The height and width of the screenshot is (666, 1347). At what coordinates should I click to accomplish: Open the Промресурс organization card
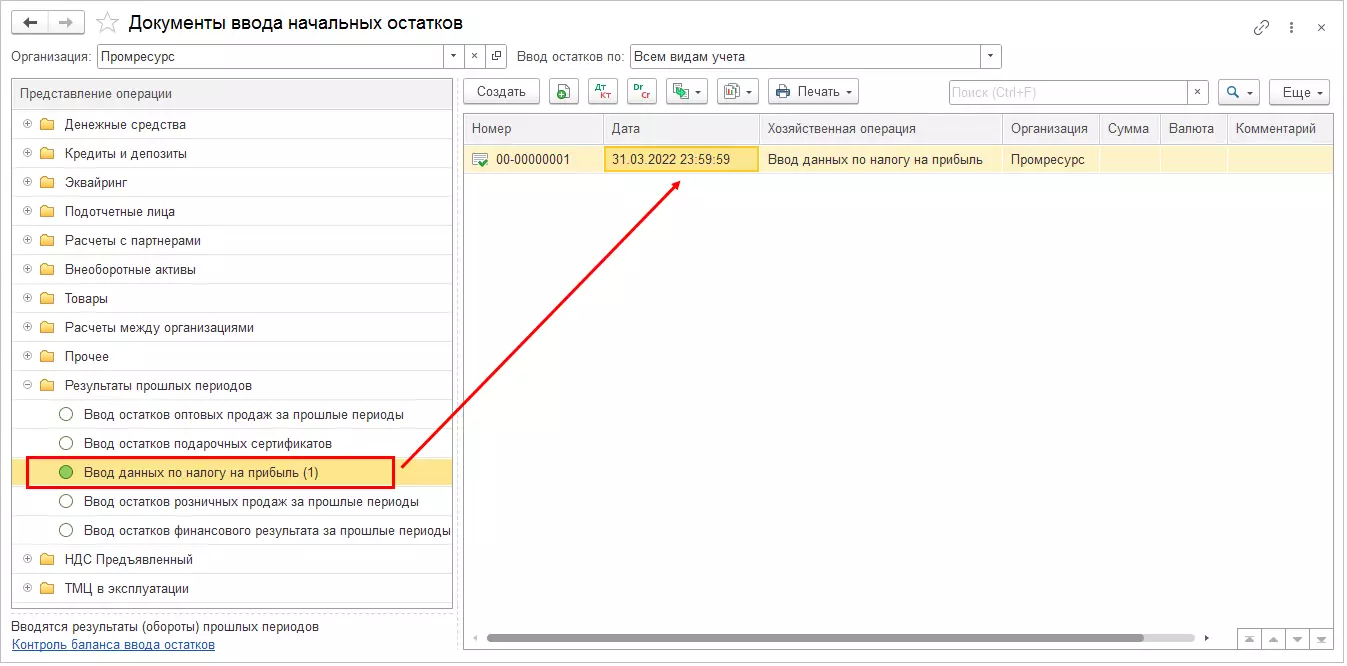click(x=497, y=57)
